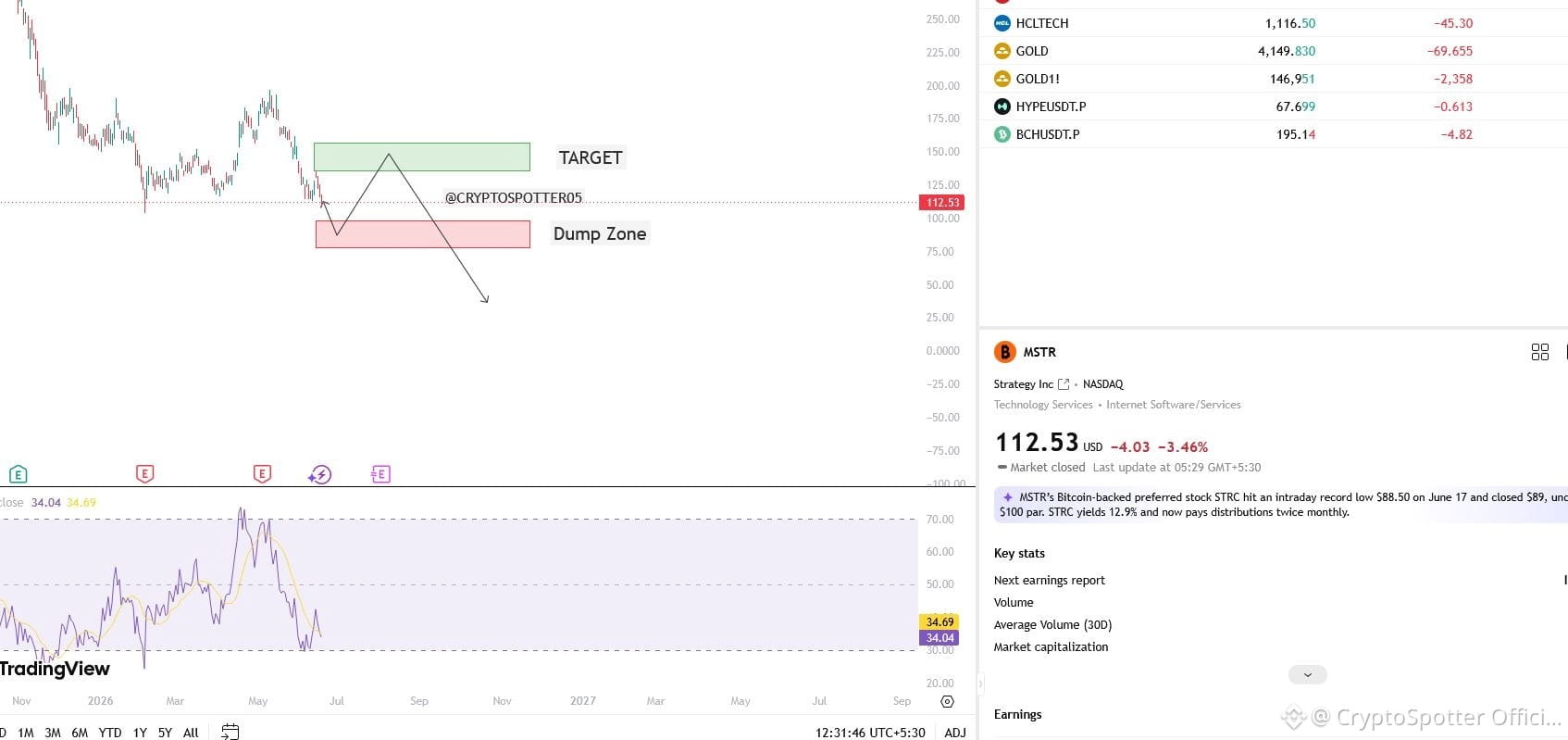Click the BCHUSDT.P coin logo icon
The width and height of the screenshot is (1568, 740).
(x=1002, y=134)
